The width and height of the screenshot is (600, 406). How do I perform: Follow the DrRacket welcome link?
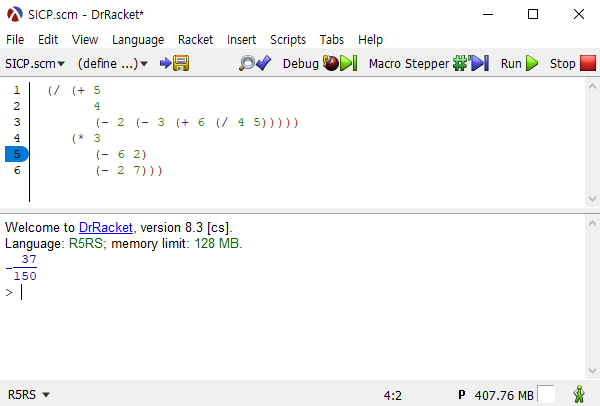pos(107,227)
